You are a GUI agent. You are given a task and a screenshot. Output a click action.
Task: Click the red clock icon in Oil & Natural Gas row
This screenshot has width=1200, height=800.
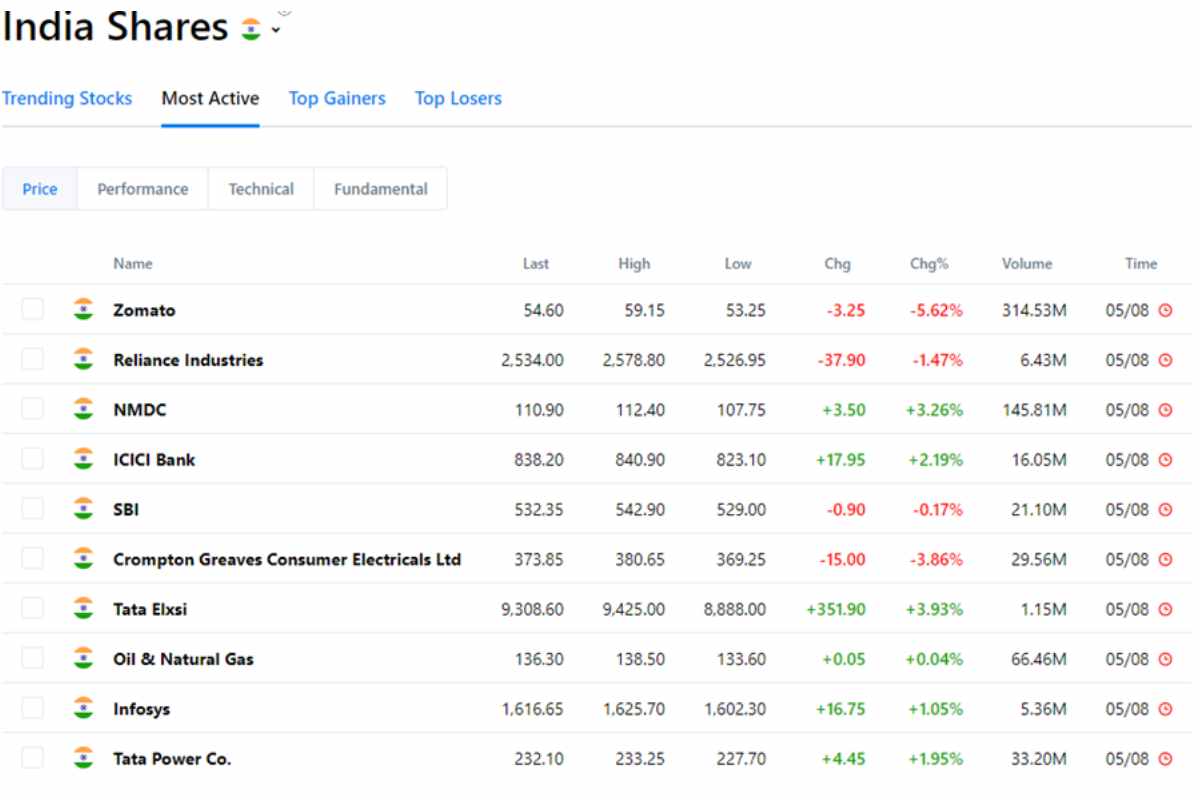pyautogui.click(x=1165, y=659)
